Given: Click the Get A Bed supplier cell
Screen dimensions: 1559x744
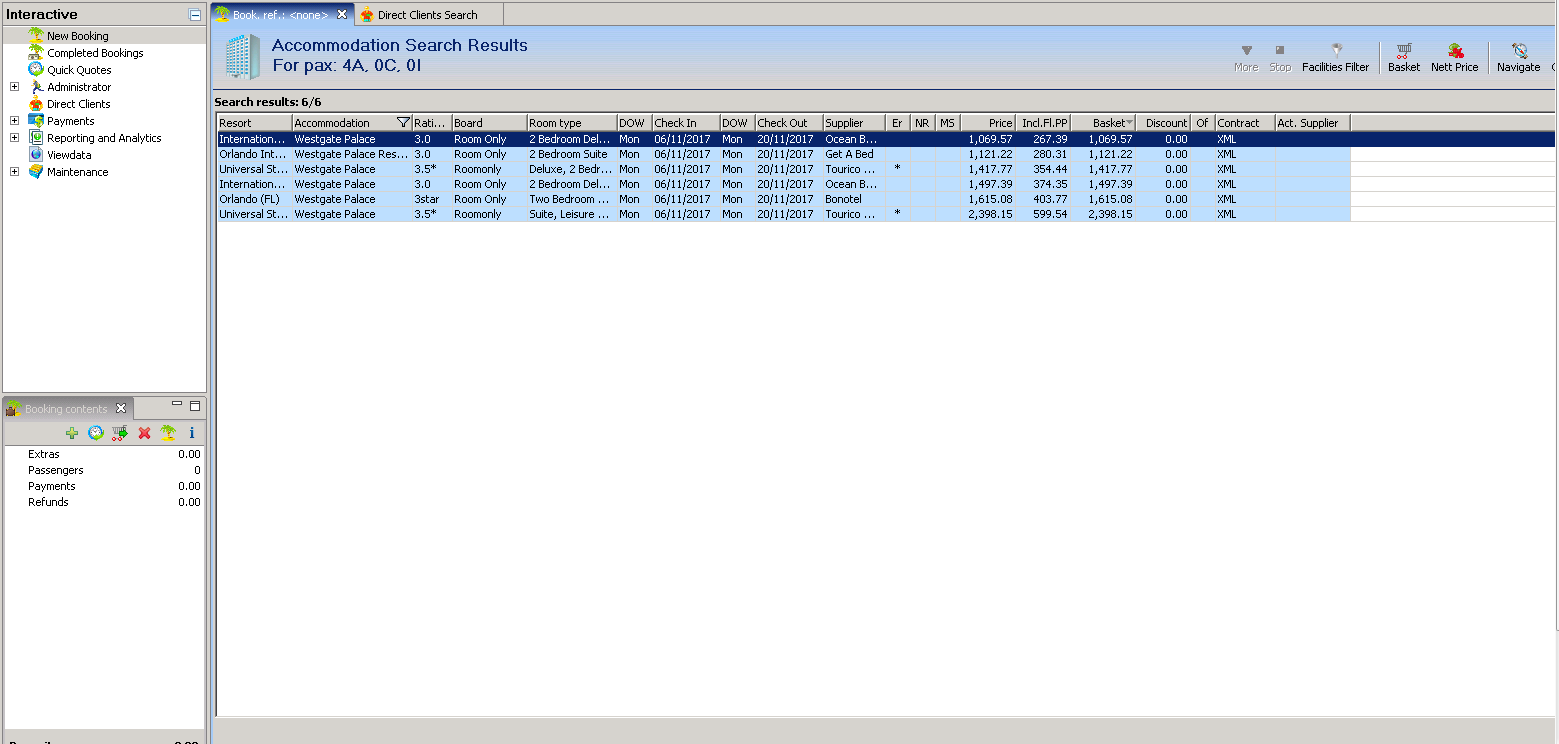Looking at the screenshot, I should (854, 154).
